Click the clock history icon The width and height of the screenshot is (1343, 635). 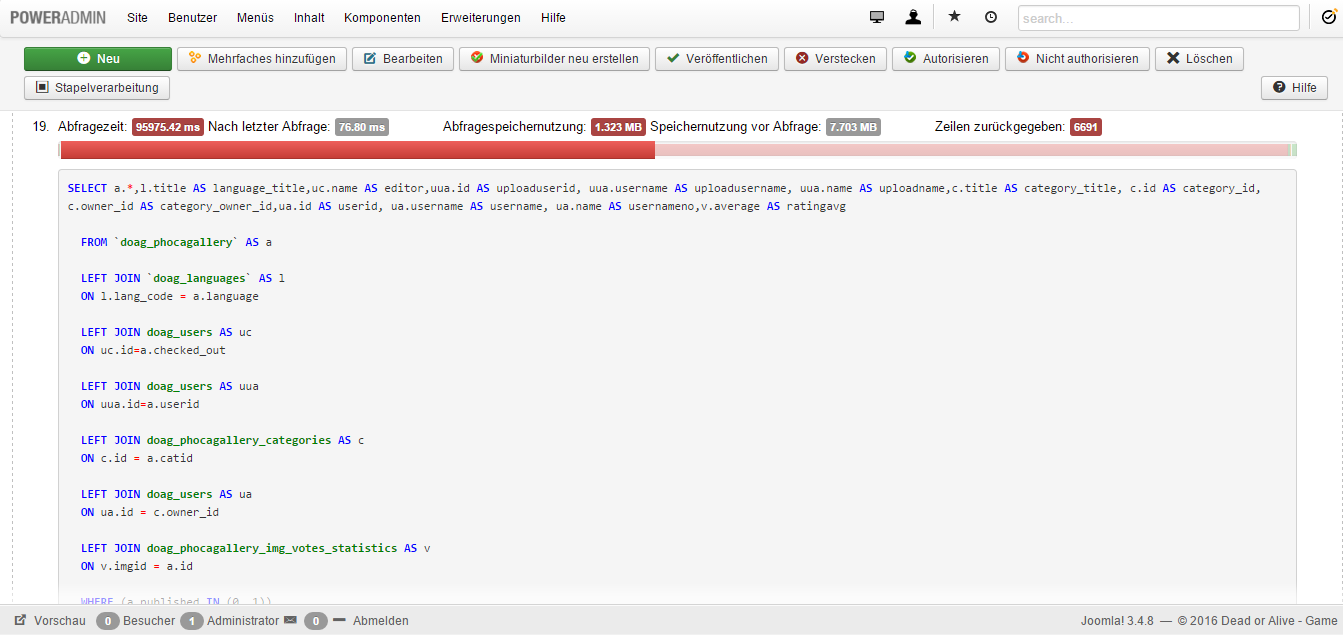(x=990, y=17)
